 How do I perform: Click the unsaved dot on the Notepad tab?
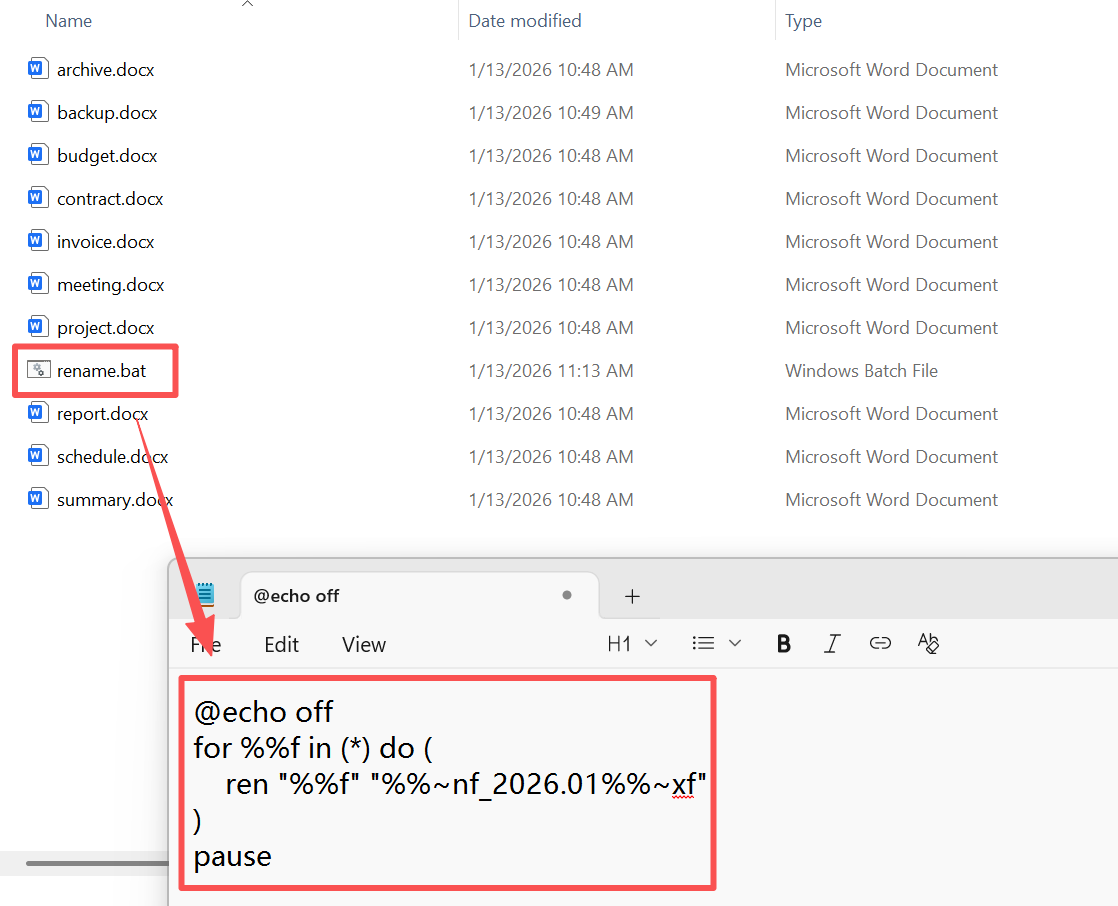tap(567, 595)
